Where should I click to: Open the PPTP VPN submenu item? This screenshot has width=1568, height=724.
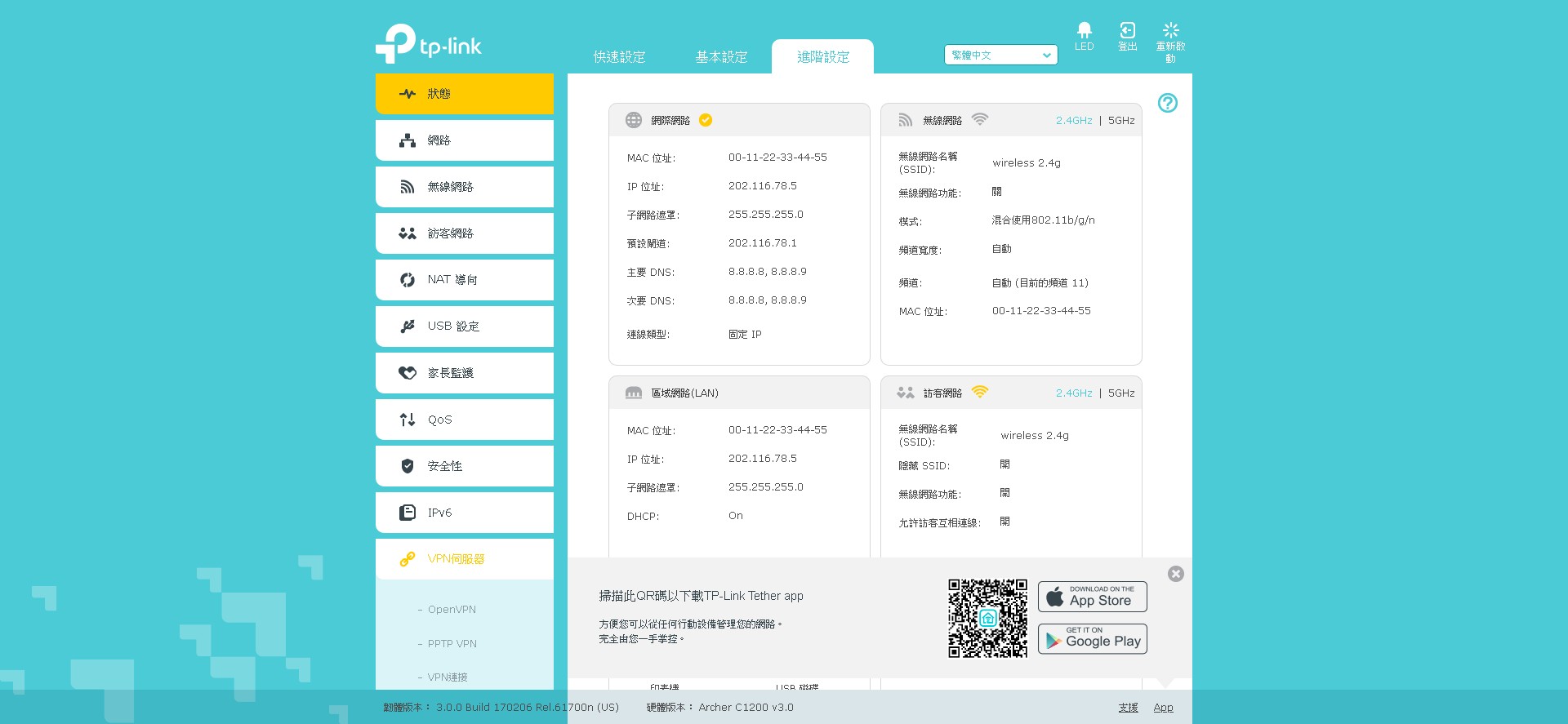click(452, 644)
